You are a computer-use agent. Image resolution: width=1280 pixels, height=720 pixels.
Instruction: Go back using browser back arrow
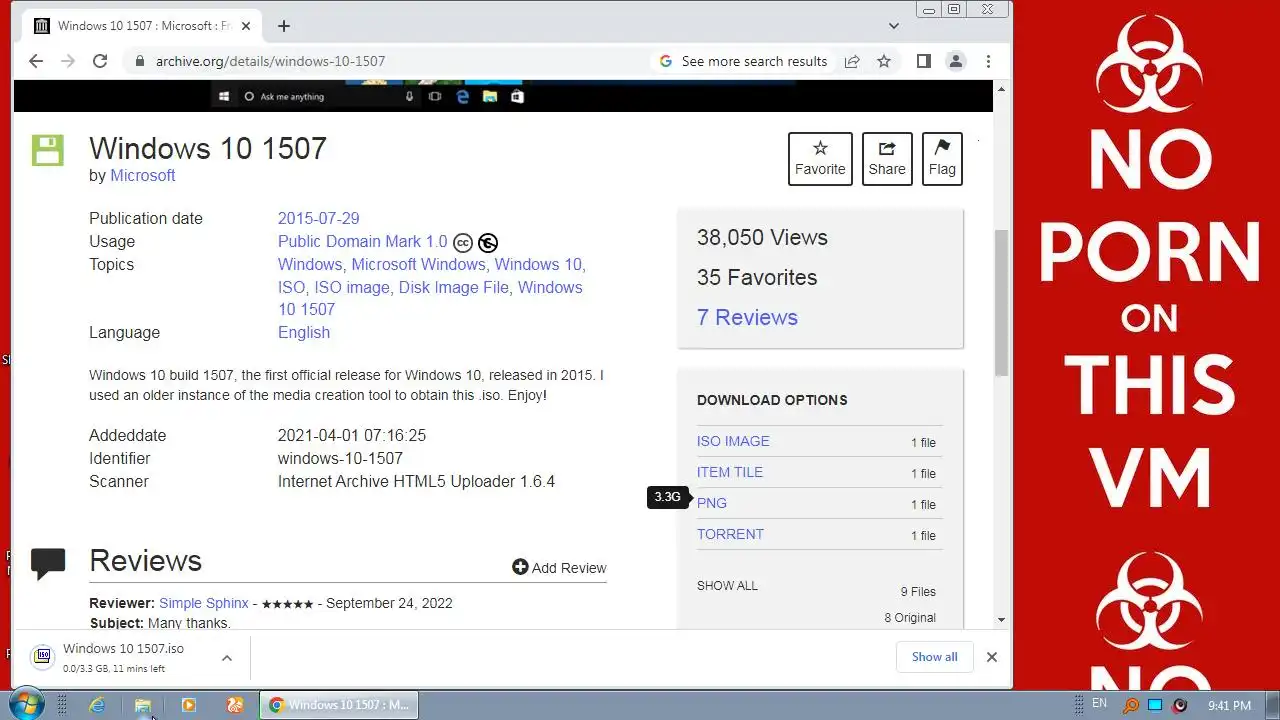pos(36,61)
